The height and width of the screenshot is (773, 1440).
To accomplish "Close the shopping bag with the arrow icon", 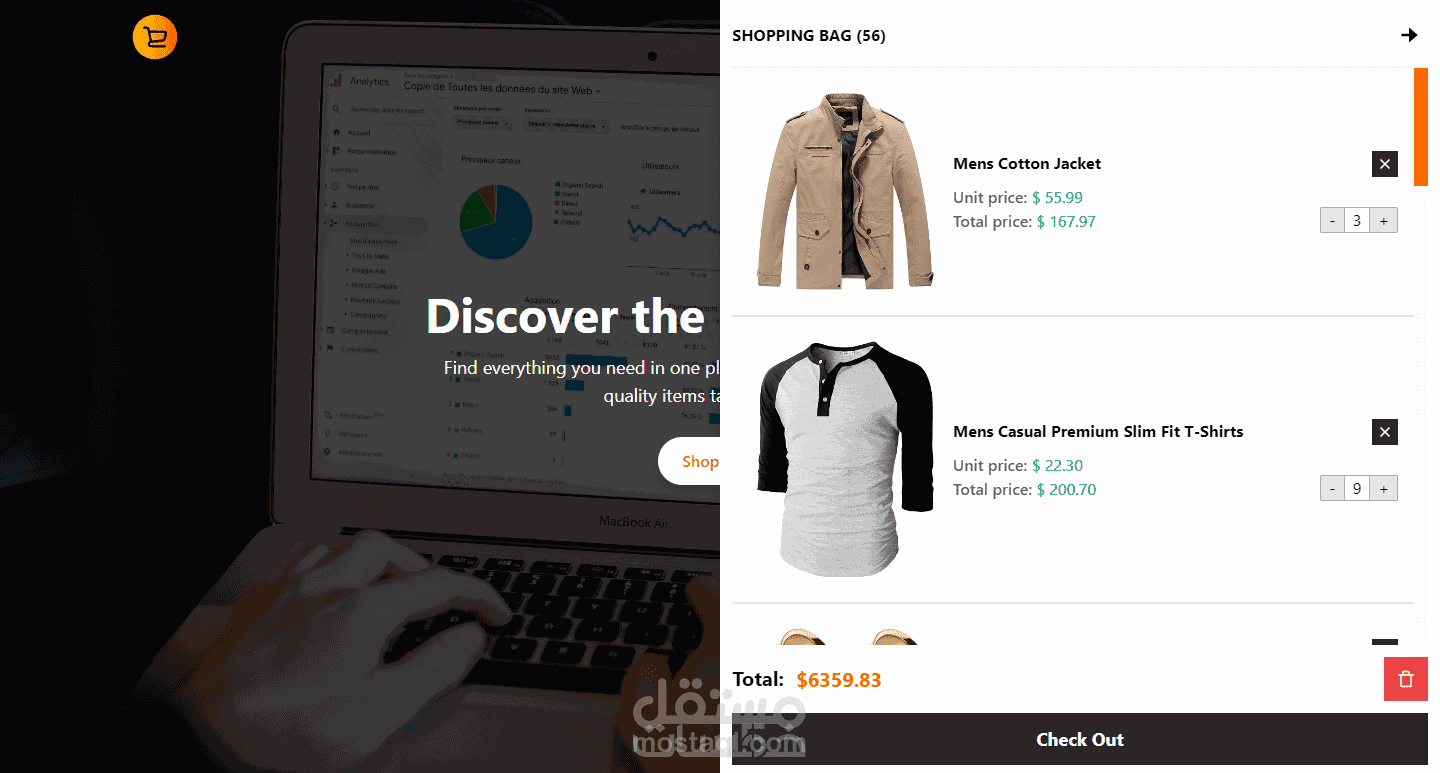I will [x=1409, y=35].
